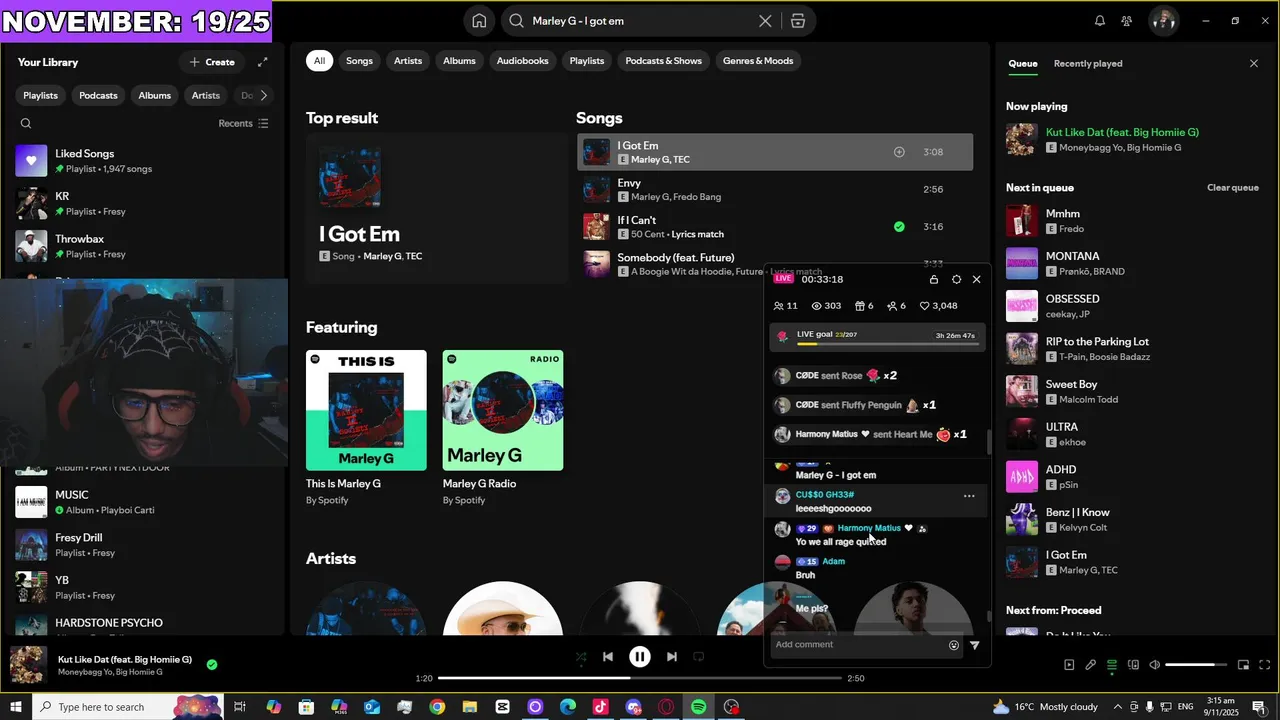The width and height of the screenshot is (1280, 720).
Task: Clear the search field with the X
Action: pyautogui.click(x=765, y=21)
